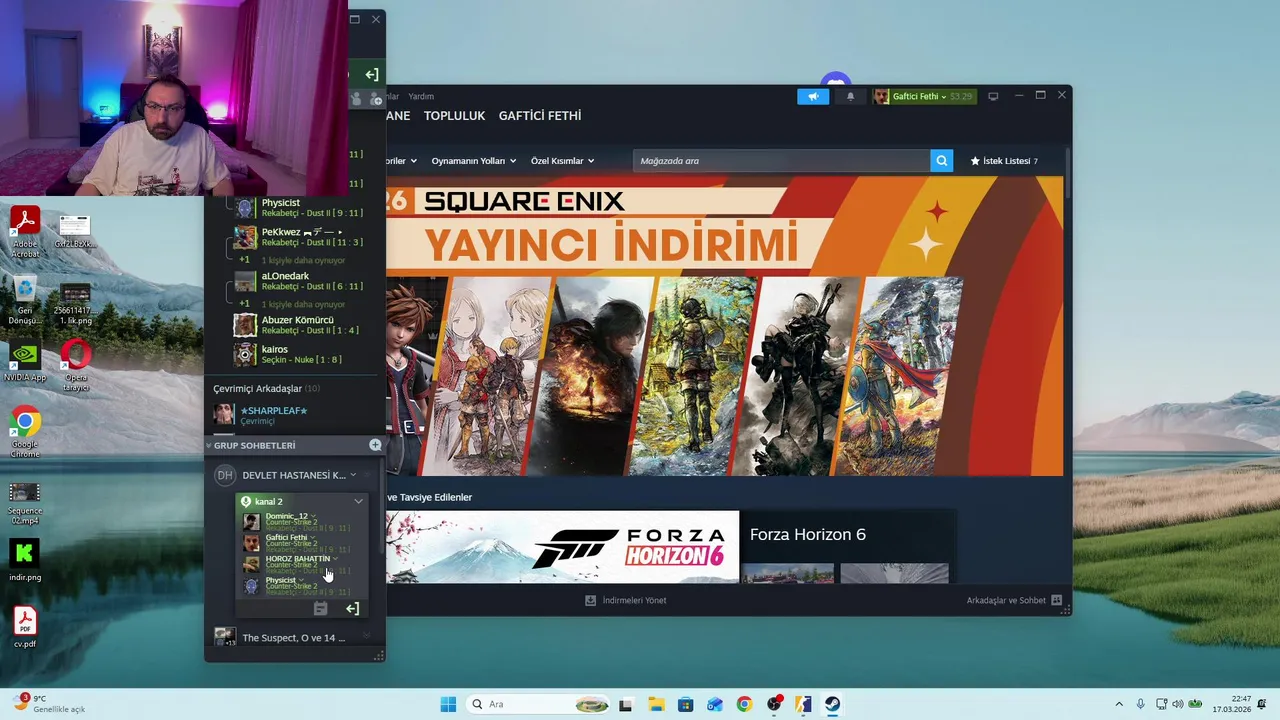Leave voice channel kanal 2 icon
The height and width of the screenshot is (720, 1280).
352,608
